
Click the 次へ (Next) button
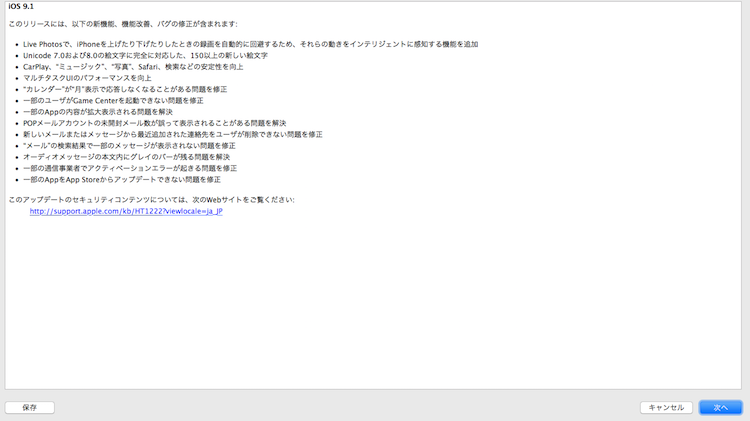click(720, 407)
